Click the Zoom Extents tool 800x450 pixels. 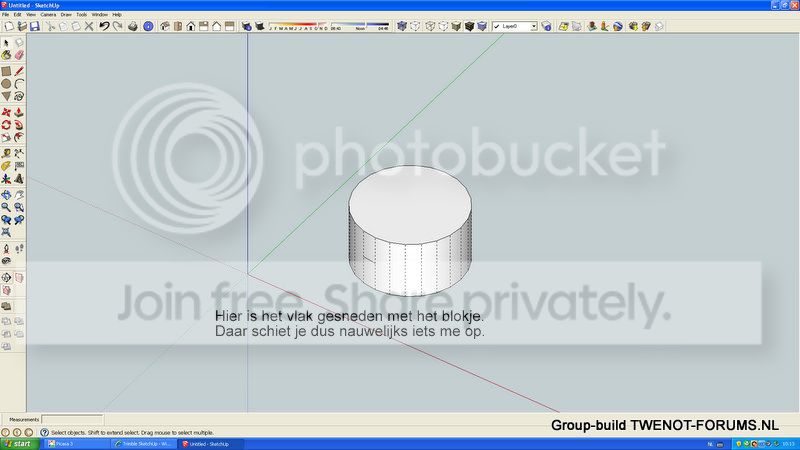(6, 232)
